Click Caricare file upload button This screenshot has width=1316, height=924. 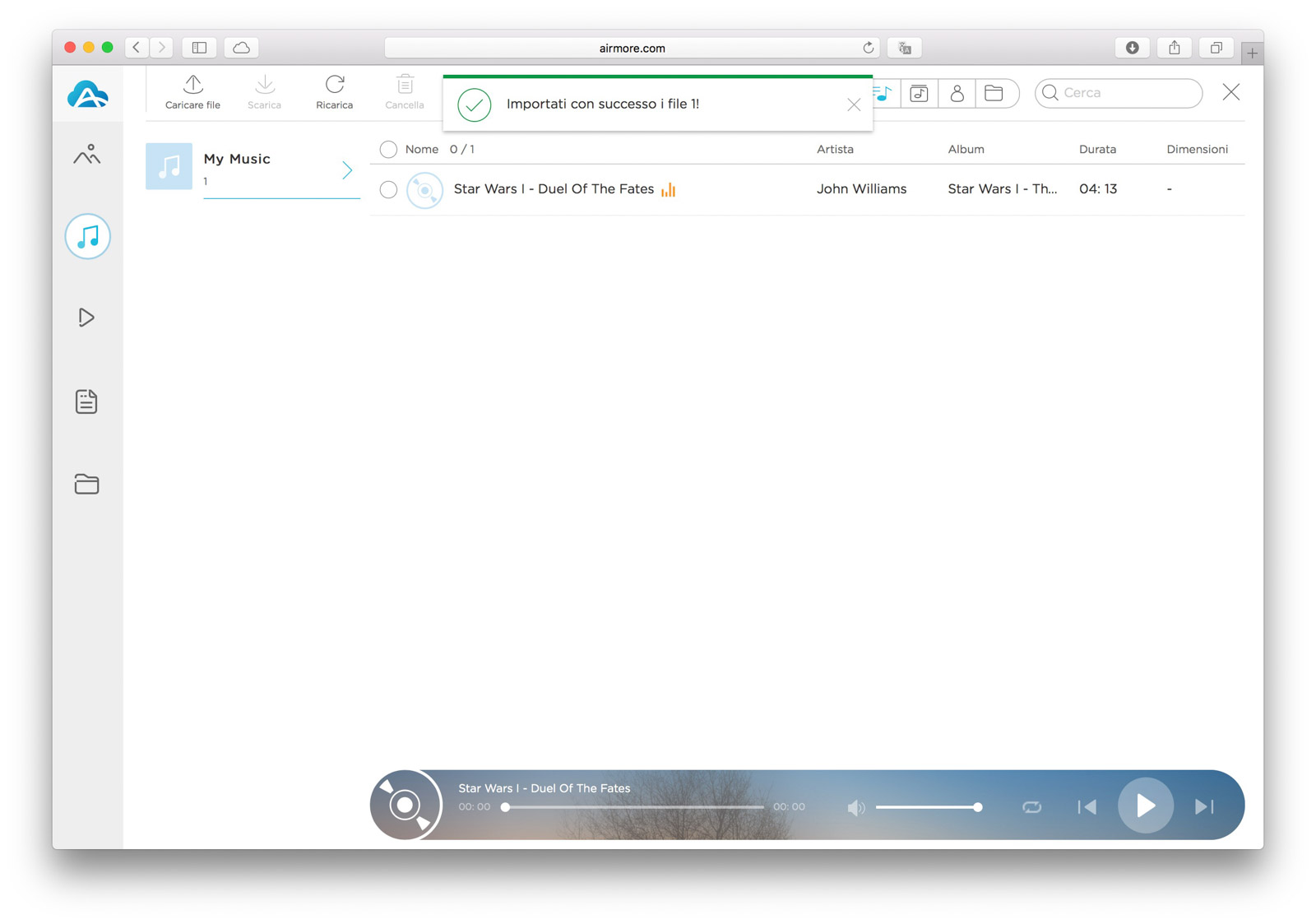[192, 92]
